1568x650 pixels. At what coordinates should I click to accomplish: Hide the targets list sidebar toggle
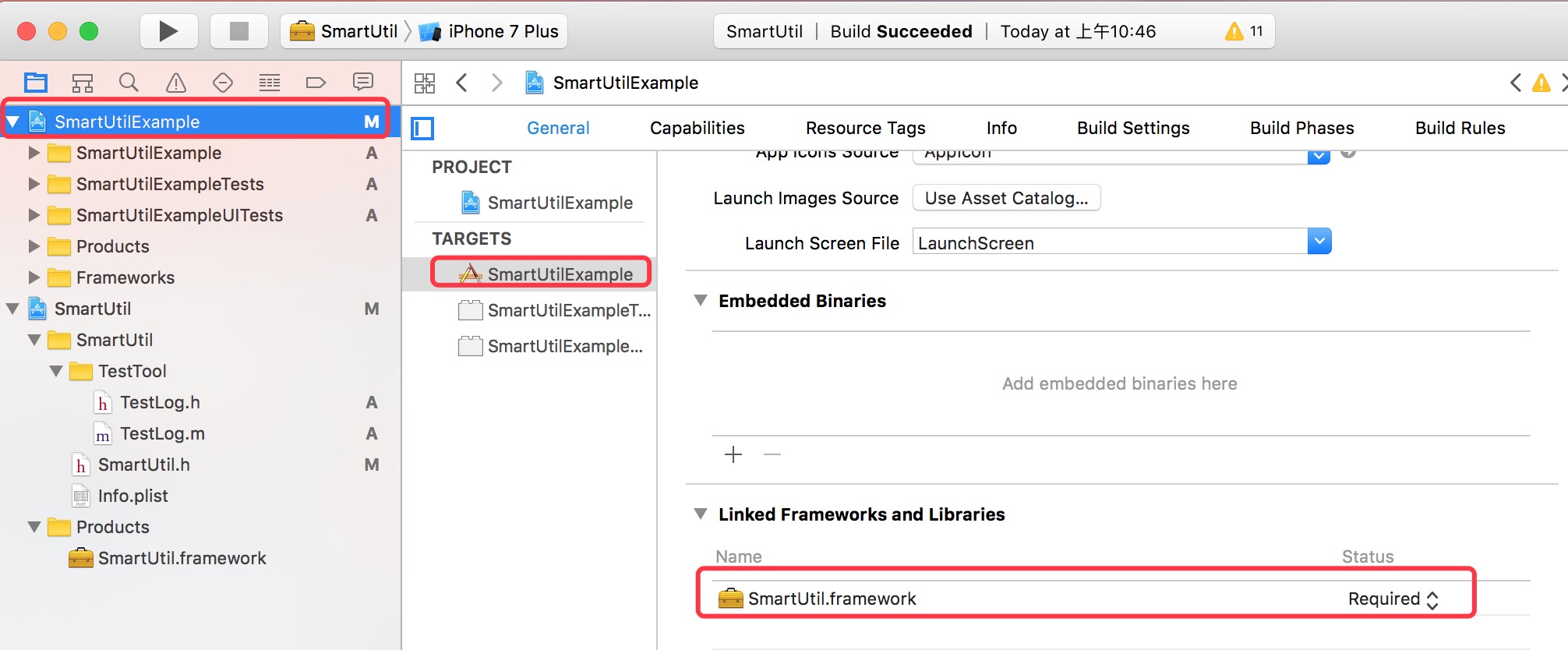click(x=422, y=129)
